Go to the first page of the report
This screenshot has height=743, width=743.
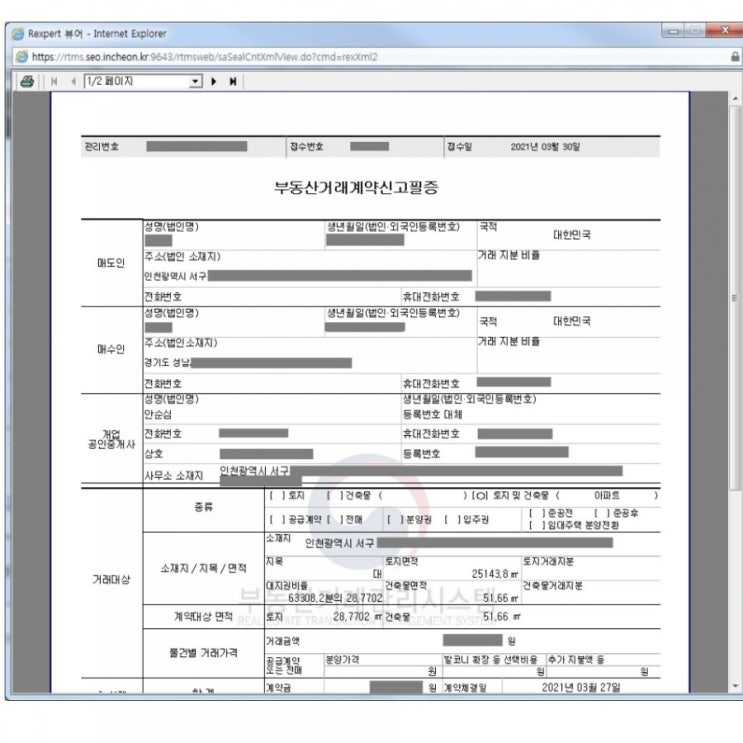point(54,82)
